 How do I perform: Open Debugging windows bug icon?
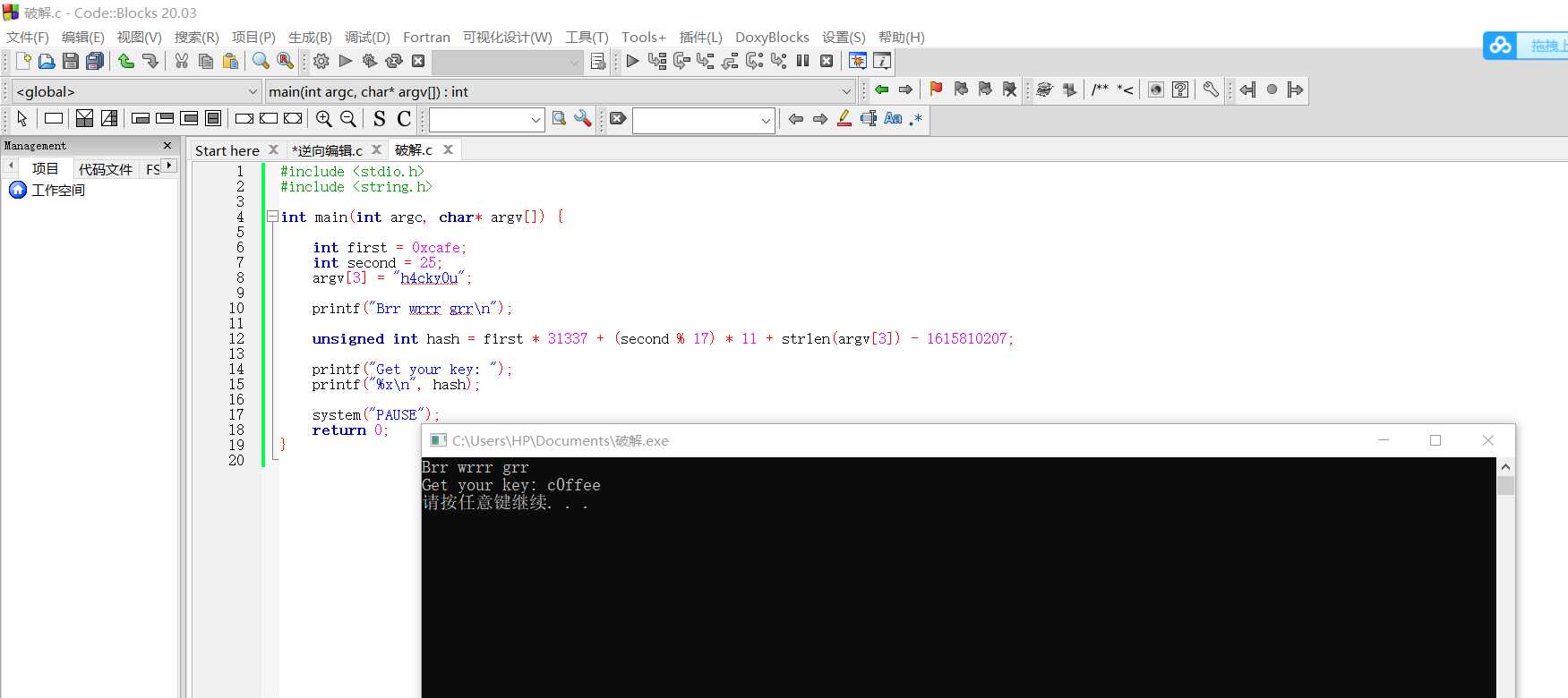point(858,61)
